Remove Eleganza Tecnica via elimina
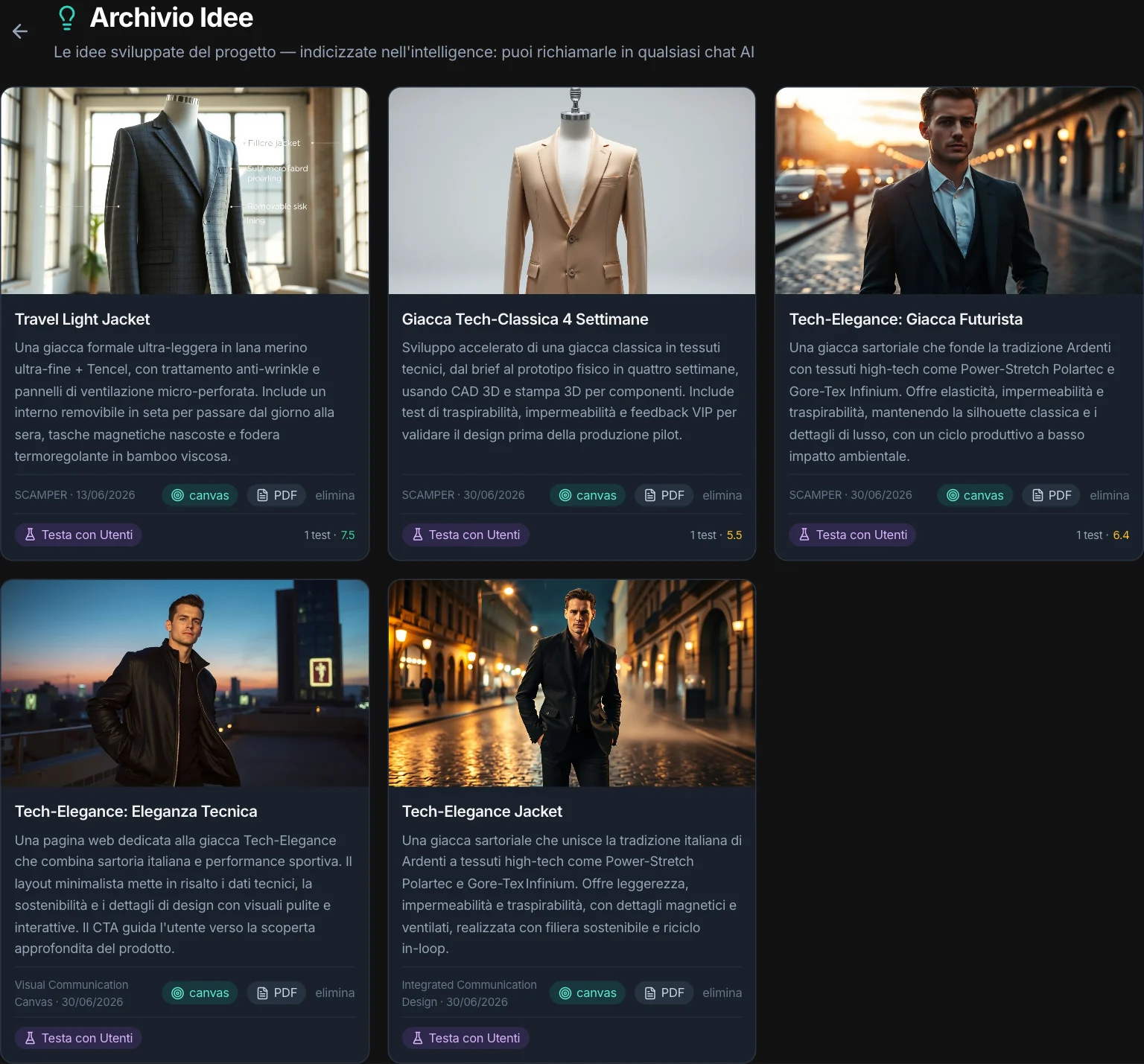1144x1064 pixels. 334,993
